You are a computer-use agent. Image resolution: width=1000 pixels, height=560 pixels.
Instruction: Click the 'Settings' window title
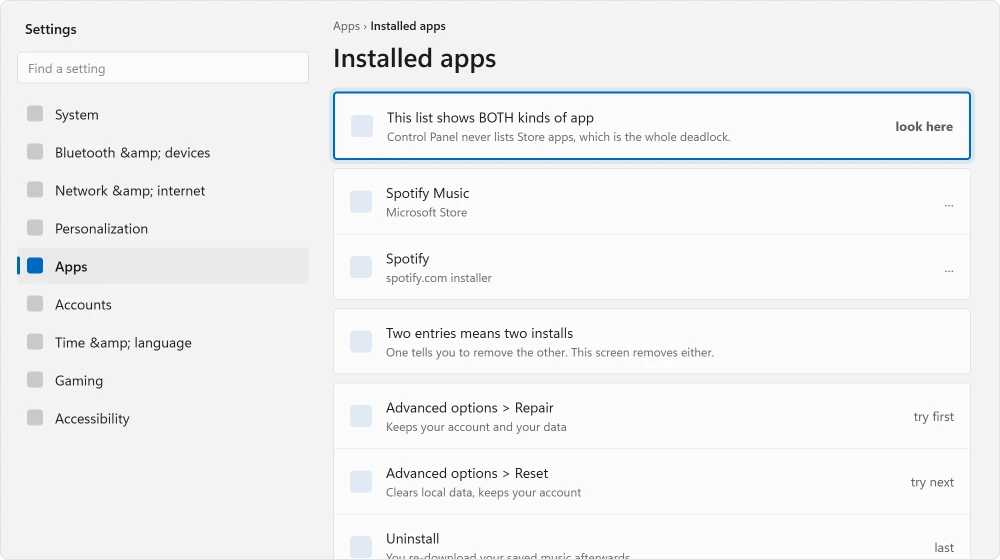(x=50, y=29)
